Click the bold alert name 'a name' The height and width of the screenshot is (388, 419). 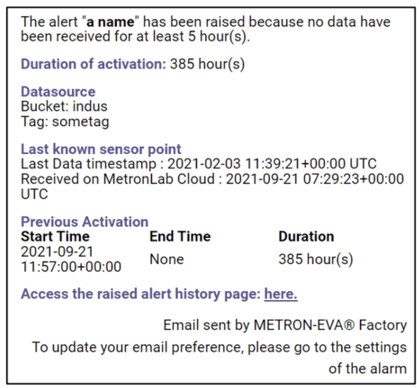coord(110,22)
